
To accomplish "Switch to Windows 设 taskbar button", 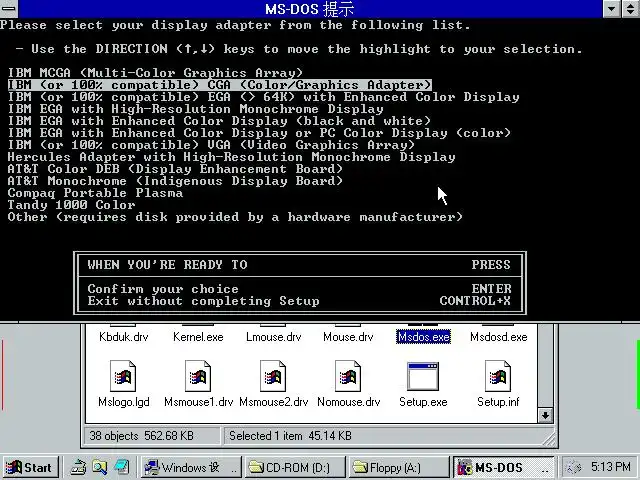I will point(191,467).
